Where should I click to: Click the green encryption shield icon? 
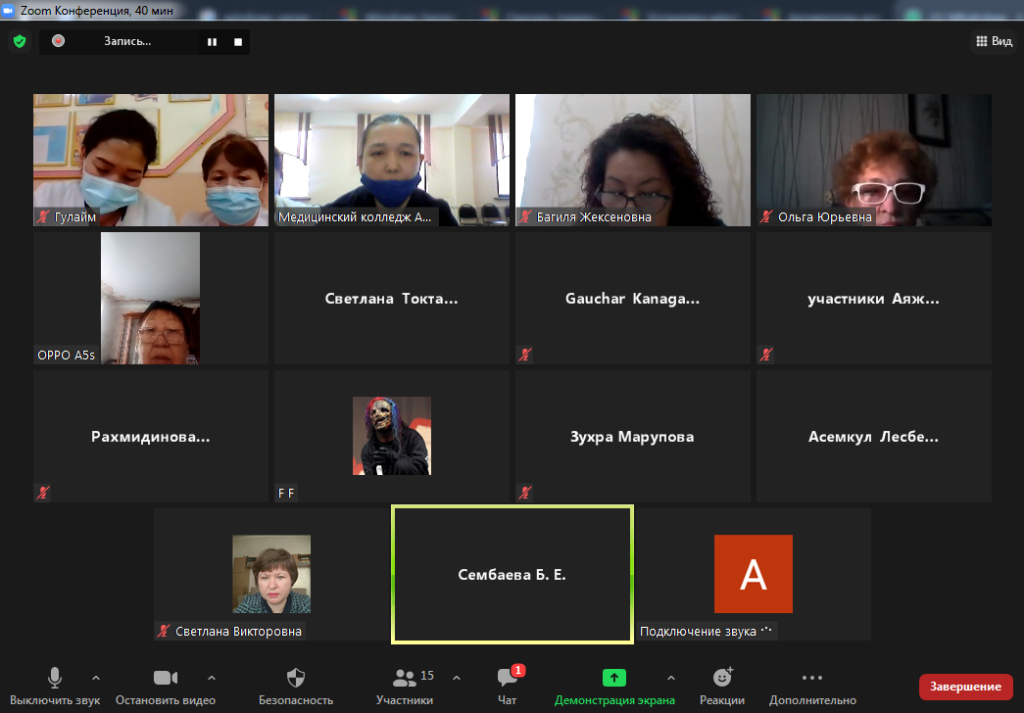tap(19, 41)
